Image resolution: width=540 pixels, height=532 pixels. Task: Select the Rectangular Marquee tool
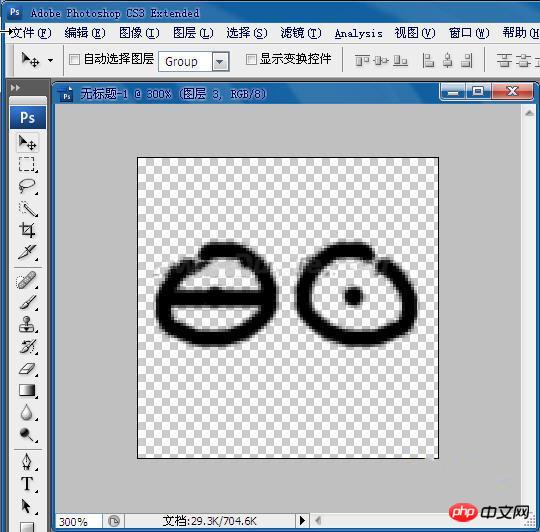(x=27, y=164)
